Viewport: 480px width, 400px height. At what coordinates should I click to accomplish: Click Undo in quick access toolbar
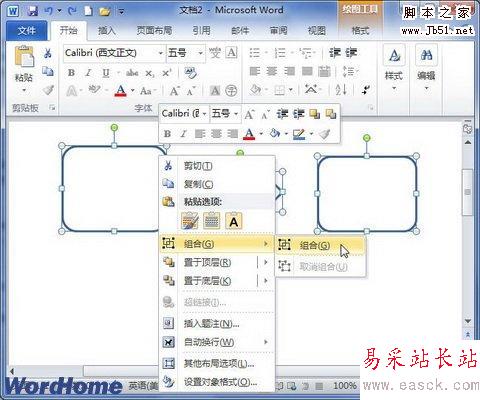49,11
